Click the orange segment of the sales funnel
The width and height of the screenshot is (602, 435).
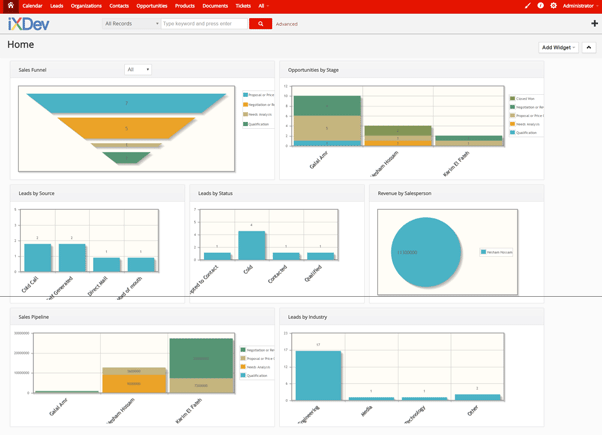point(126,128)
